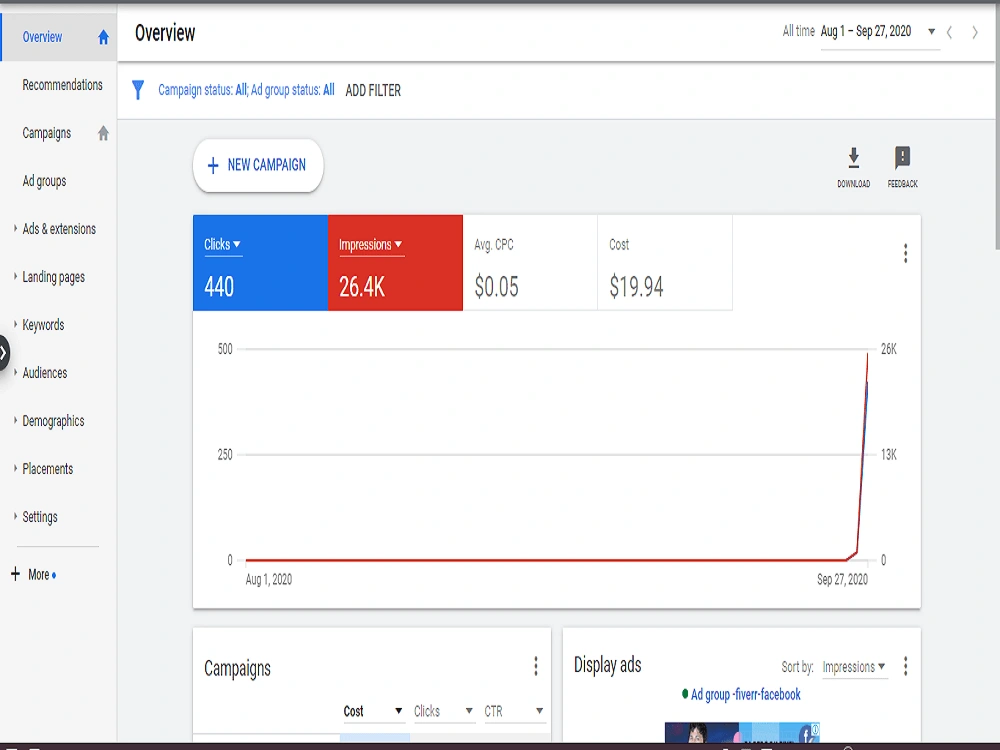Open the Sort by Impressions dropdown
Viewport: 1000px width, 750px height.
(854, 667)
